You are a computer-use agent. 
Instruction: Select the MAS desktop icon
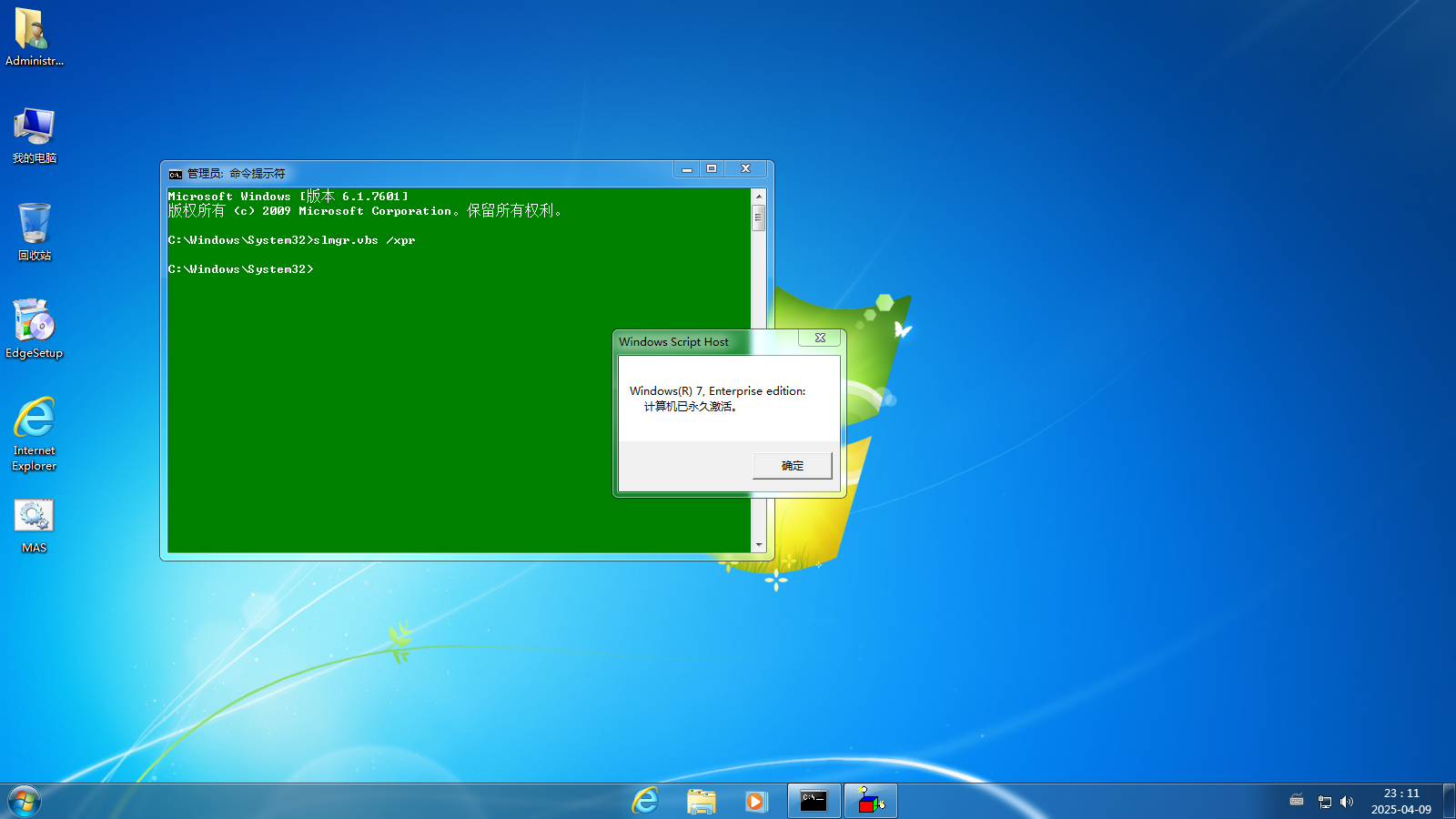tap(34, 525)
